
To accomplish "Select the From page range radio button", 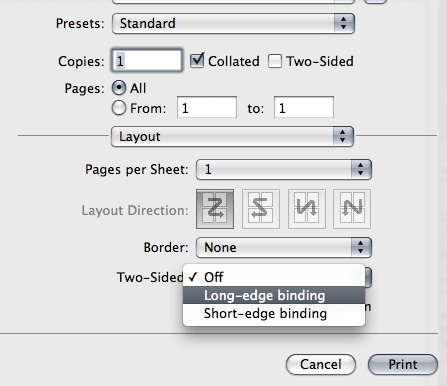I will tap(119, 108).
